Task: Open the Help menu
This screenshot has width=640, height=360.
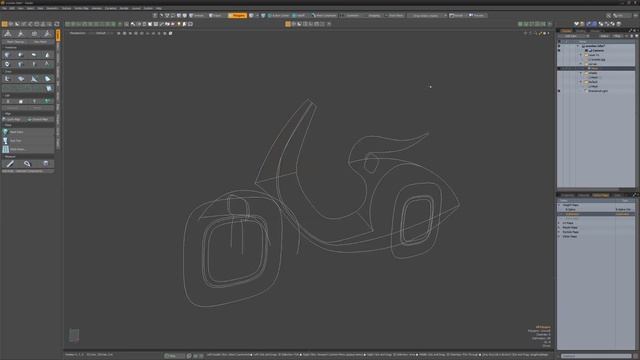Action: click(159, 8)
